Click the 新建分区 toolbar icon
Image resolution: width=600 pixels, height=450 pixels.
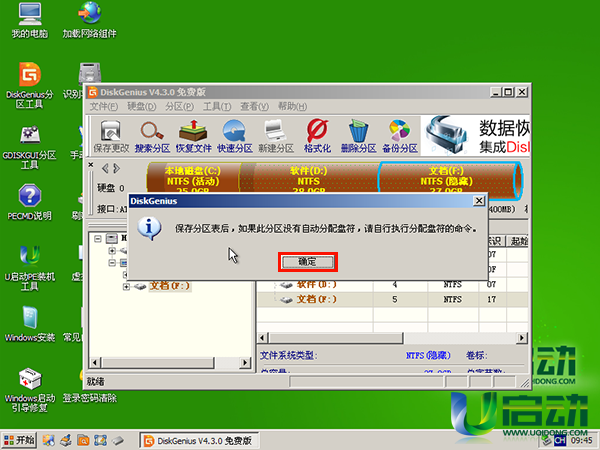pyautogui.click(x=276, y=136)
